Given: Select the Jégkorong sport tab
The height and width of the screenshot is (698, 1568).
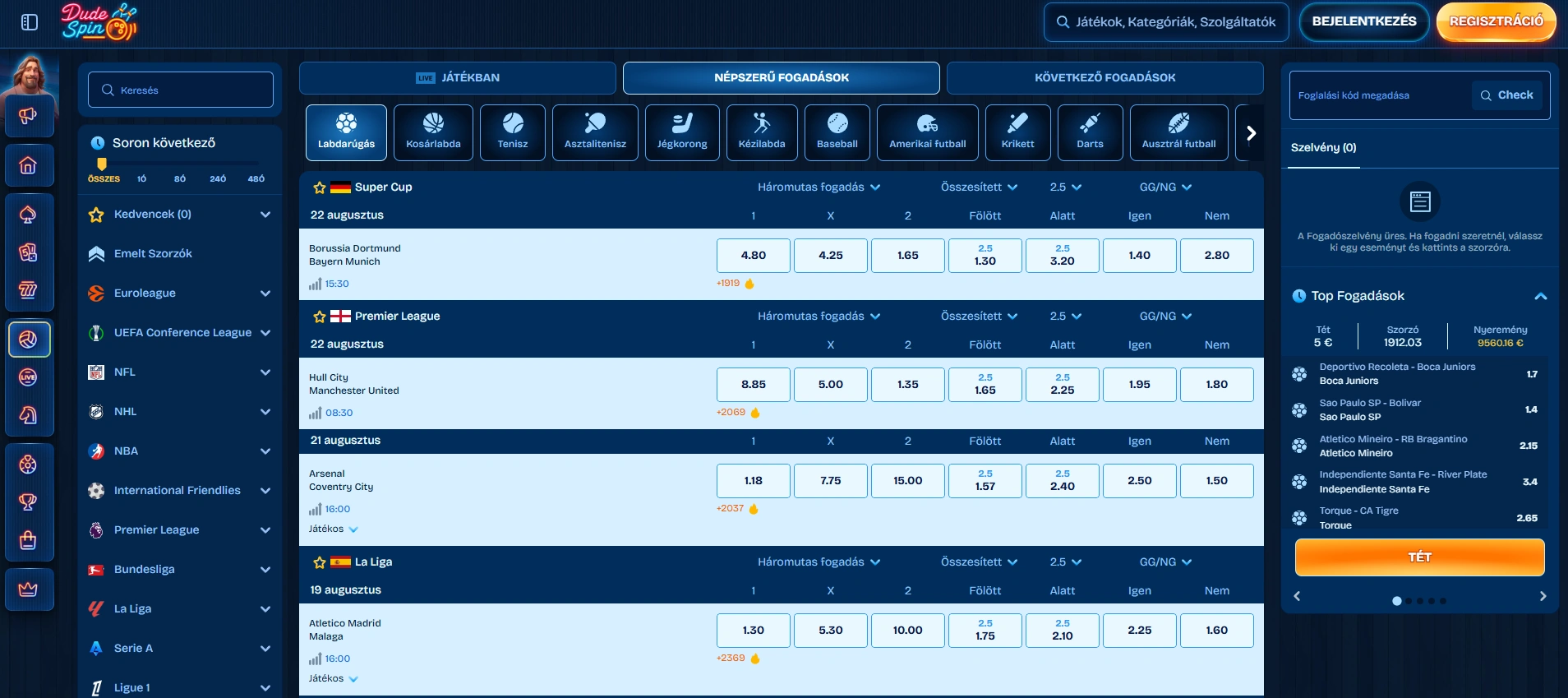Looking at the screenshot, I should pos(682,132).
